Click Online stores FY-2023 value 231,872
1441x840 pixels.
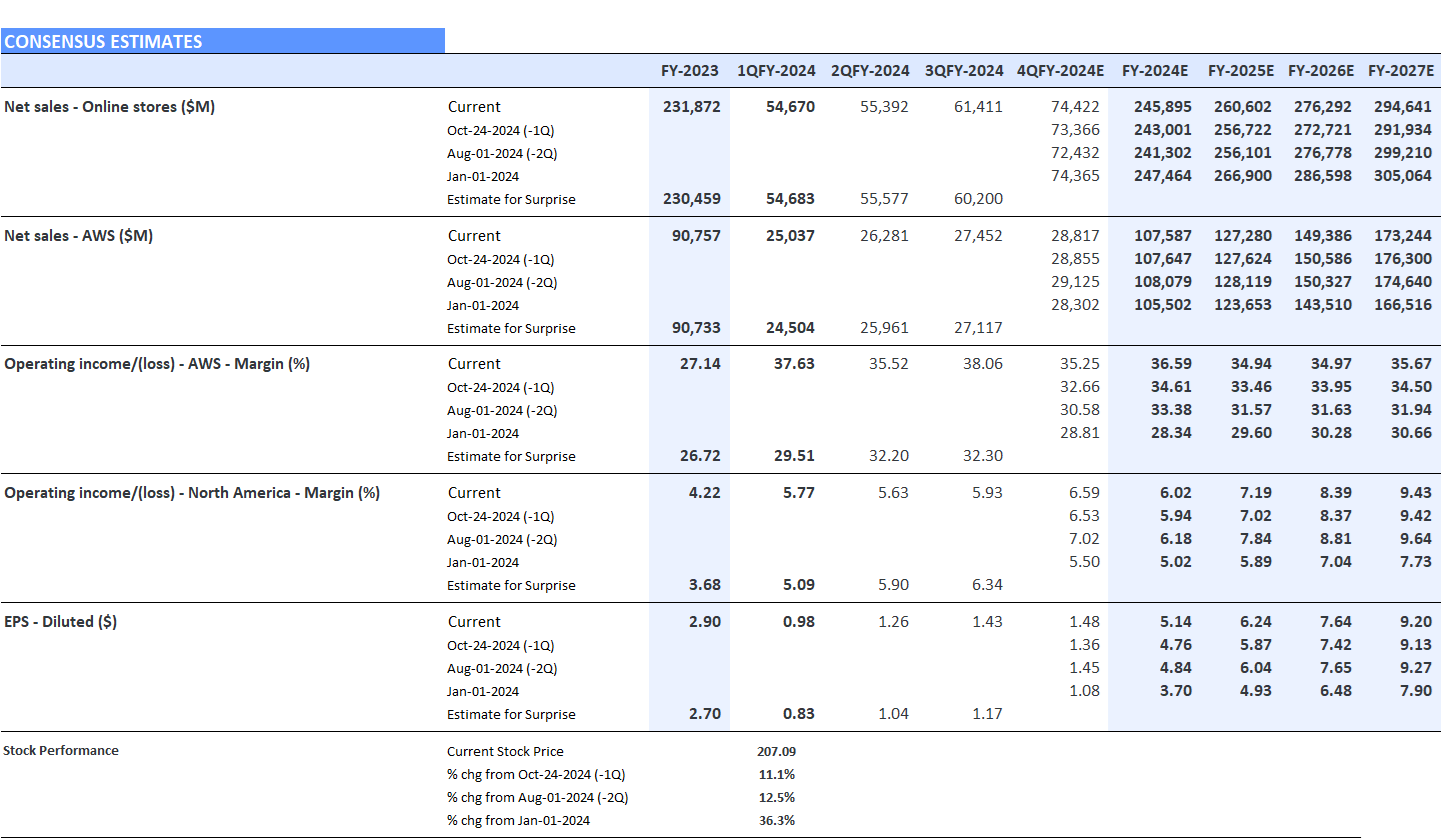[x=691, y=107]
